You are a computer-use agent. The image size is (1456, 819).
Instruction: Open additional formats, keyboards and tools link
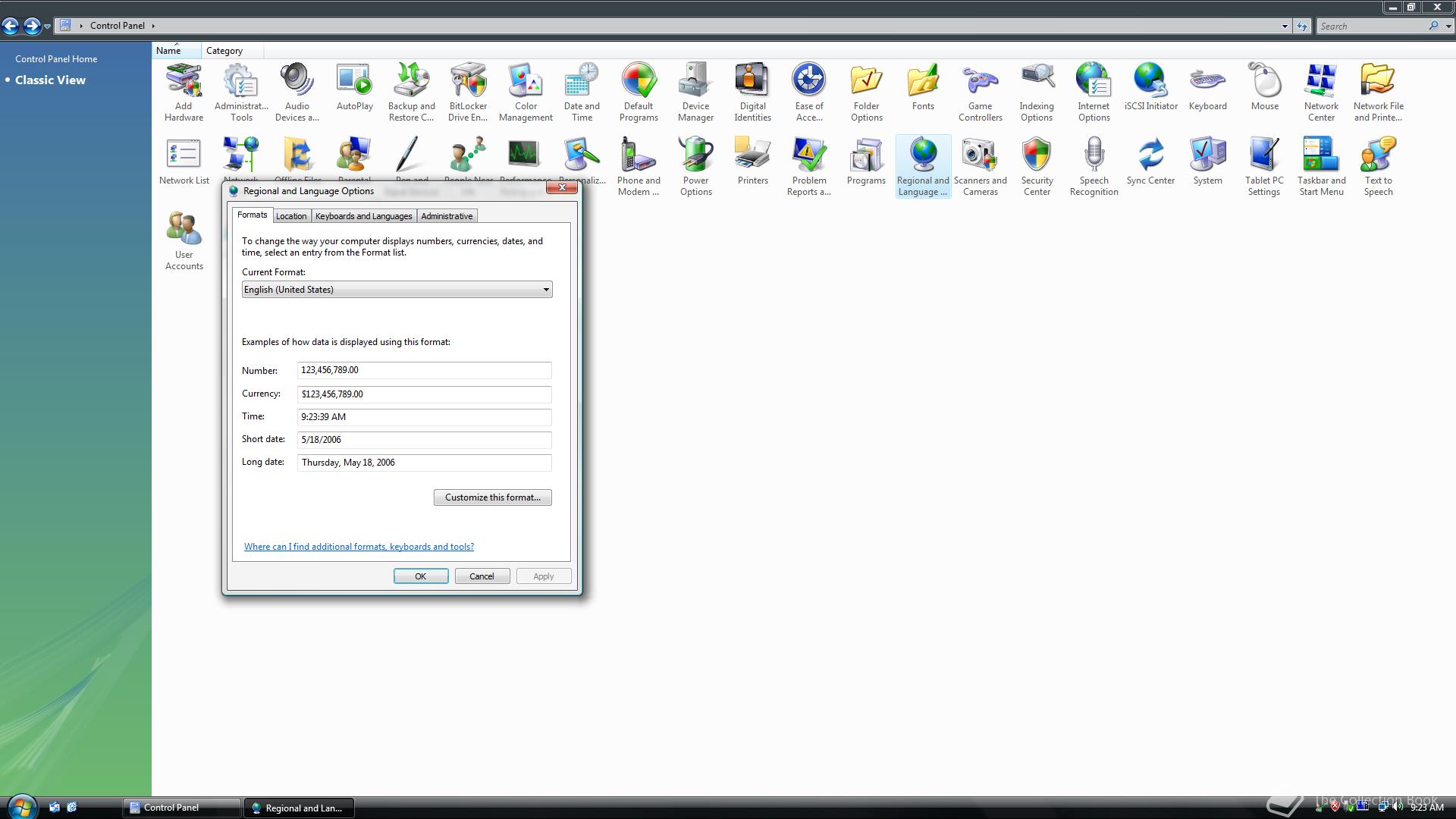[359, 547]
